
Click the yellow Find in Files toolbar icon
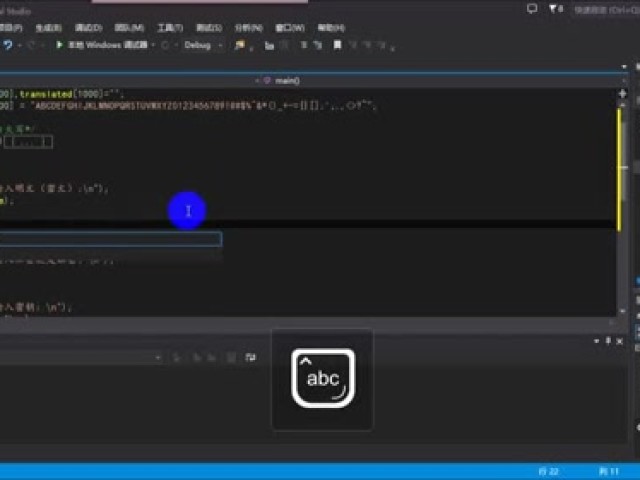240,45
